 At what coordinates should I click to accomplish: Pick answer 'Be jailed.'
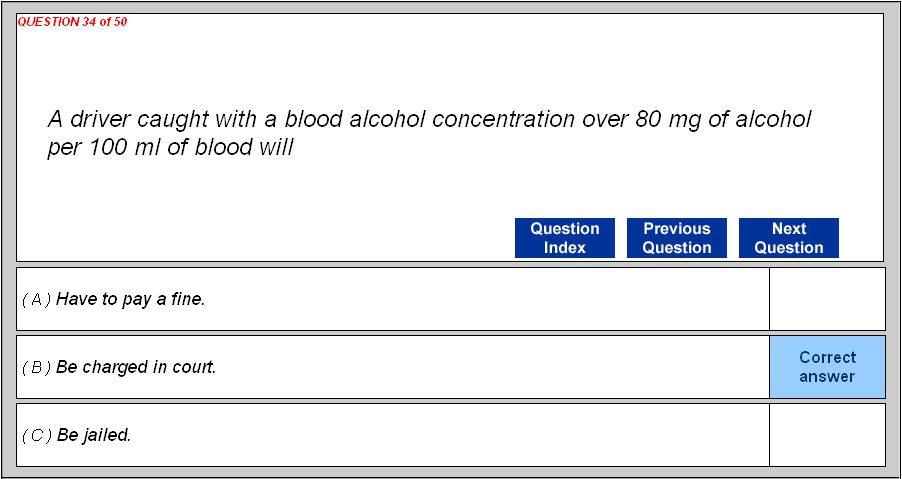94,435
